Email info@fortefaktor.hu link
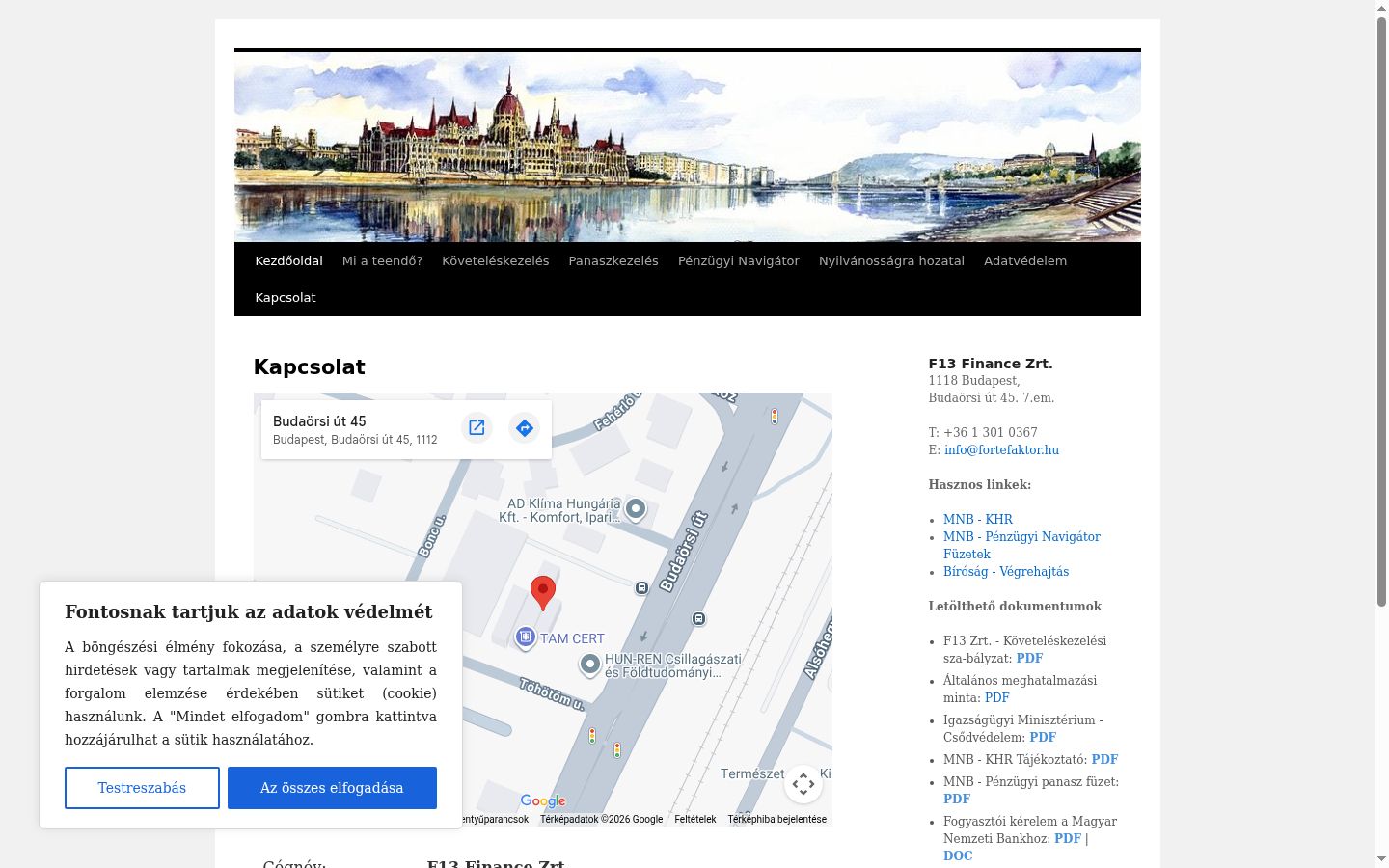Viewport: 1389px width, 868px height. [1001, 449]
